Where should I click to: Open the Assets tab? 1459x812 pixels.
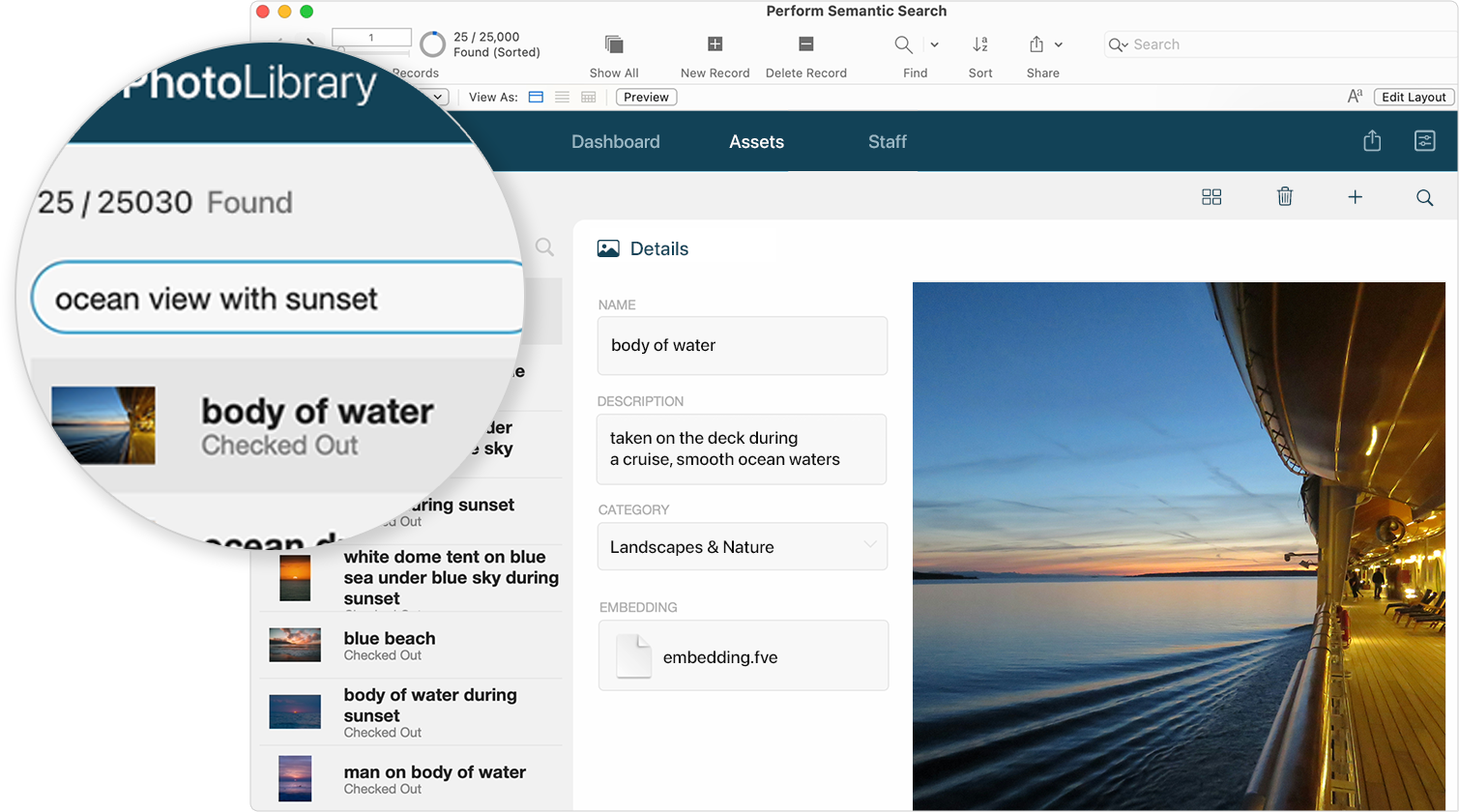point(756,142)
